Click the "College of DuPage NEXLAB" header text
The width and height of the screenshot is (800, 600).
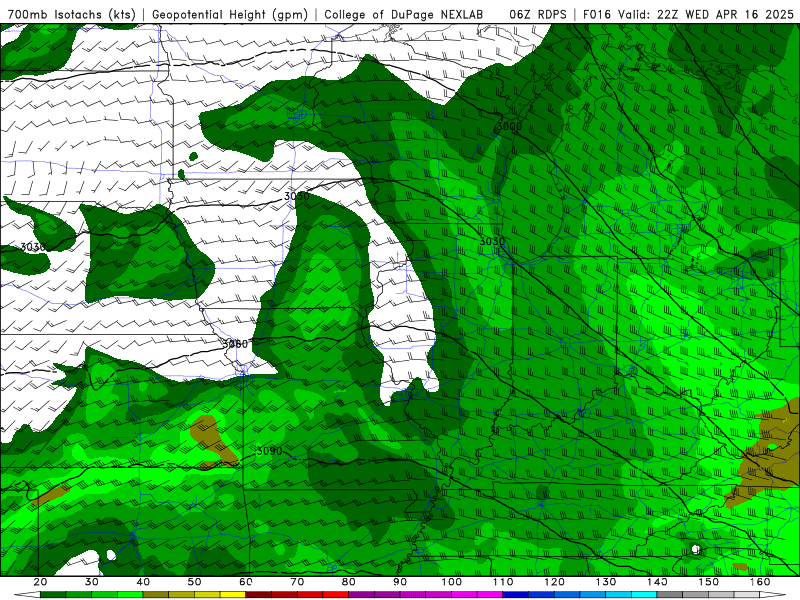pos(403,14)
